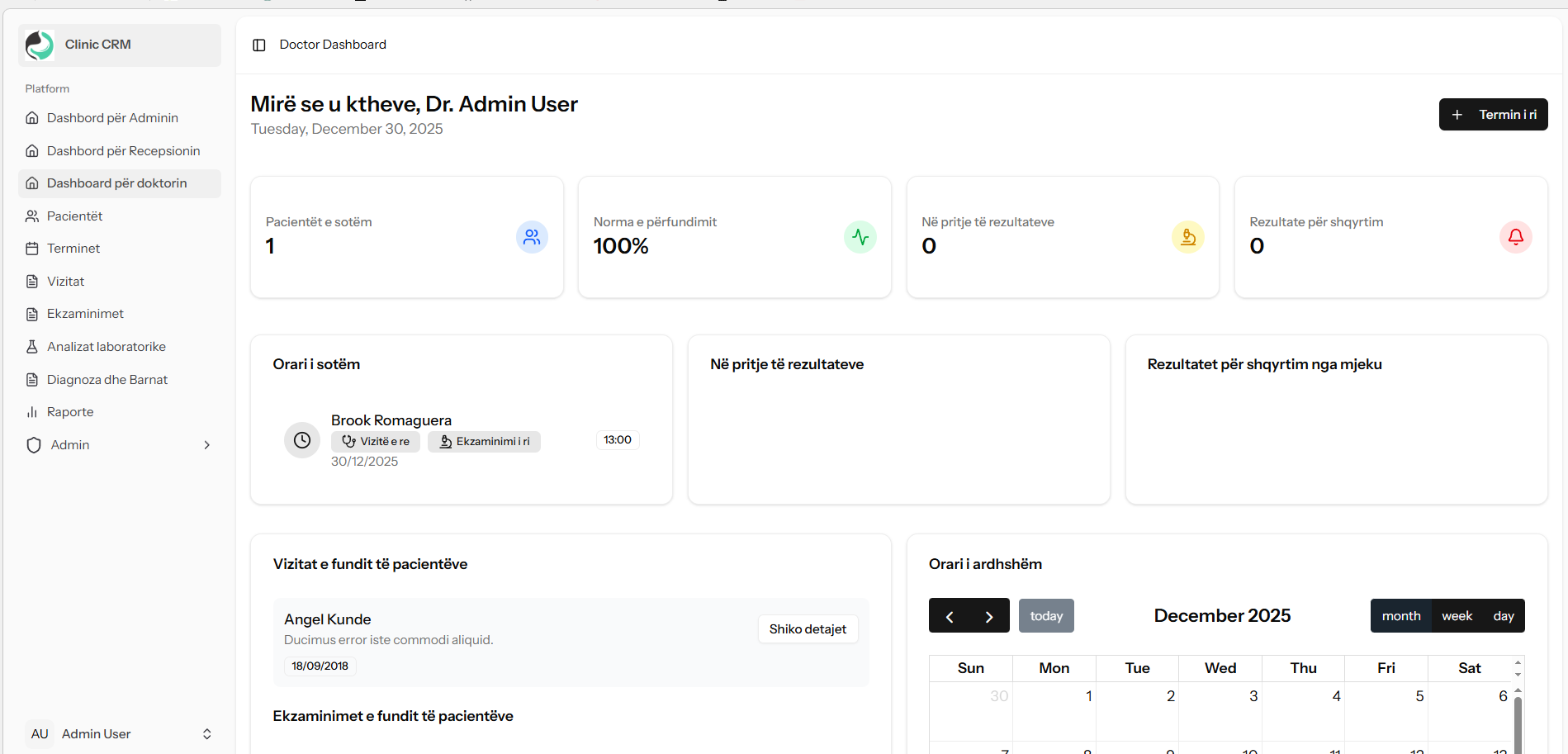Open Analizat laboratorike in sidebar
1568x754 pixels.
click(x=107, y=347)
